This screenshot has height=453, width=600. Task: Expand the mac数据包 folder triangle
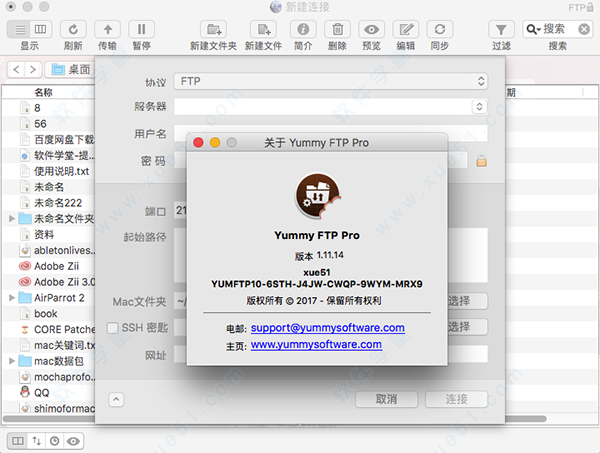(x=12, y=361)
